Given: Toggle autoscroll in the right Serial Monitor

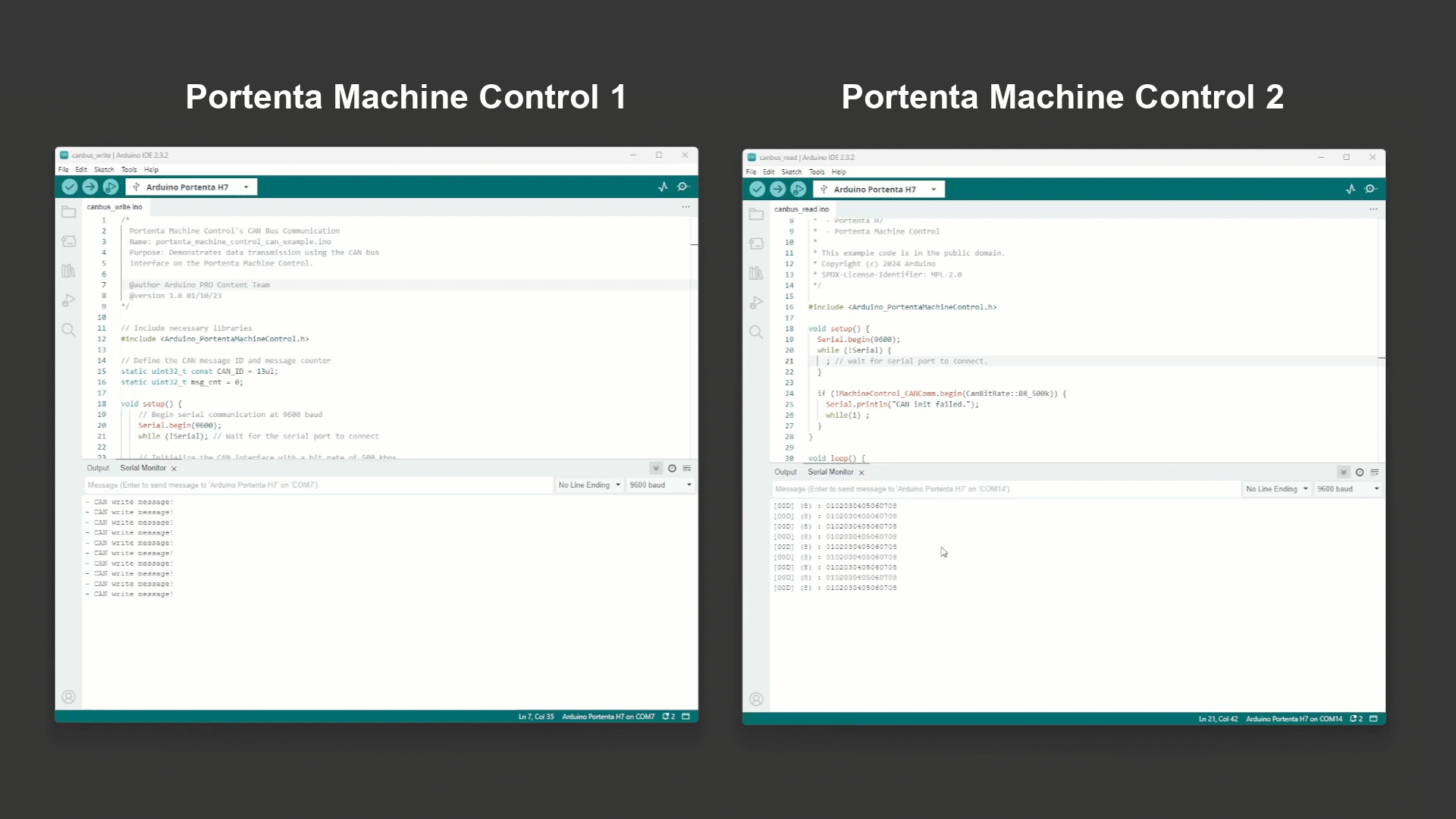Looking at the screenshot, I should (x=1343, y=472).
